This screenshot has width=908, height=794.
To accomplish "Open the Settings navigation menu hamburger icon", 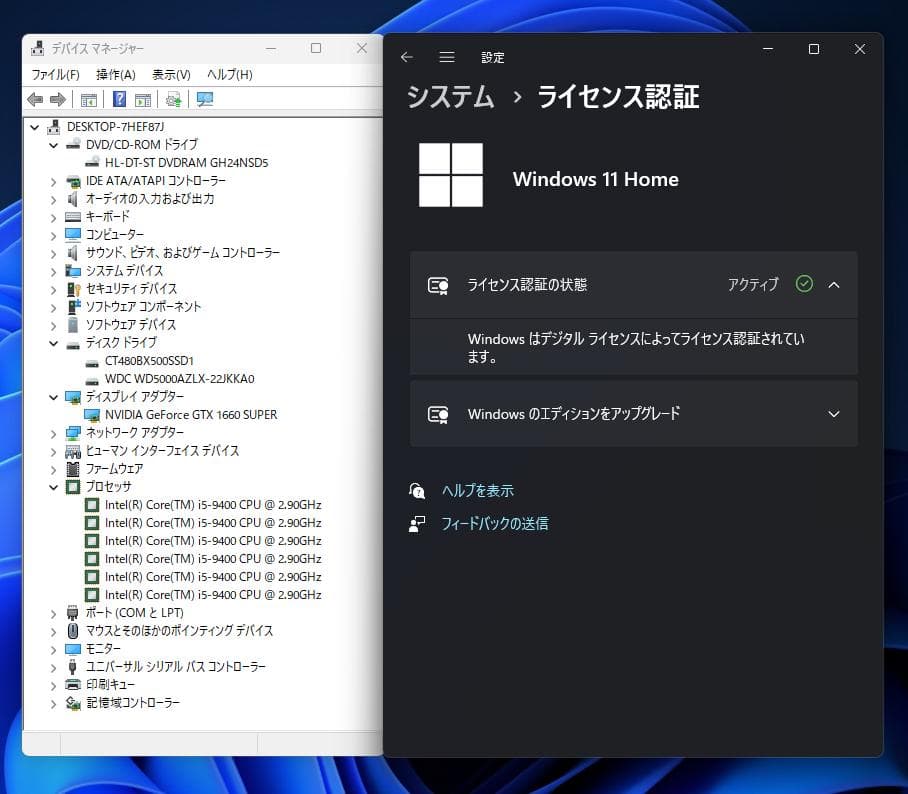I will click(x=446, y=57).
